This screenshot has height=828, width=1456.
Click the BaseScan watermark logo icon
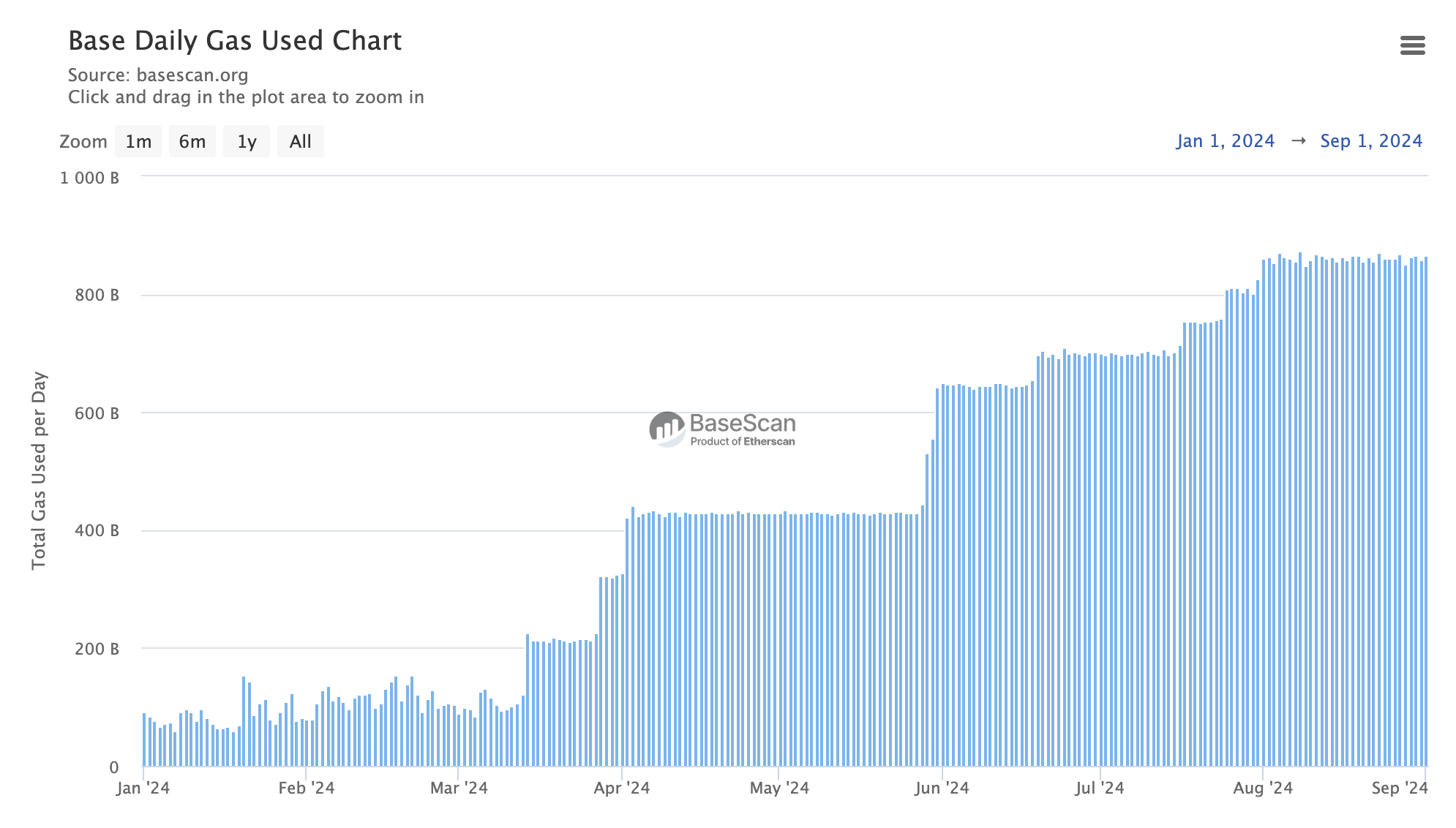tap(667, 429)
